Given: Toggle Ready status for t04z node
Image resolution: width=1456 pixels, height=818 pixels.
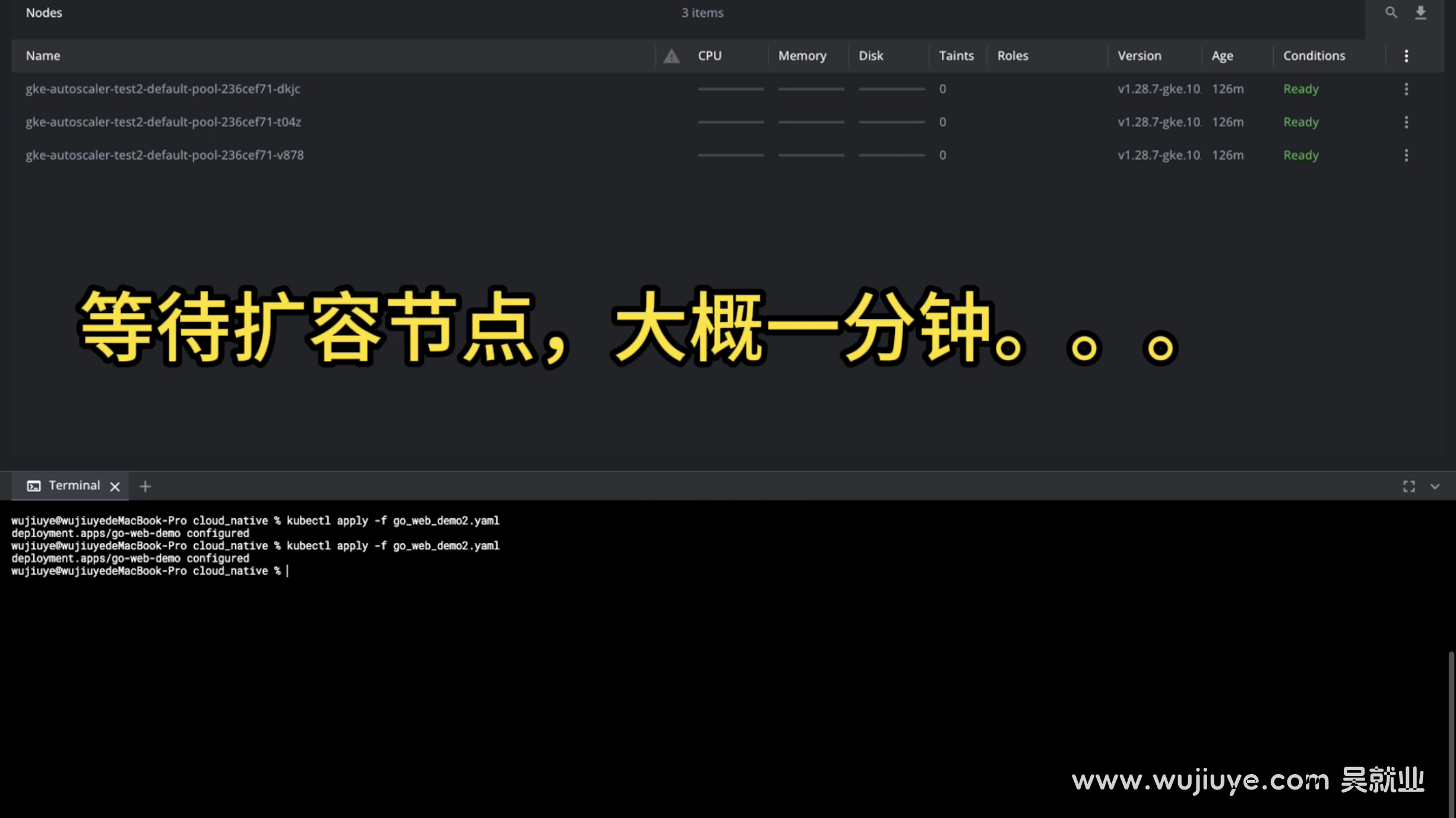Looking at the screenshot, I should pyautogui.click(x=1300, y=121).
